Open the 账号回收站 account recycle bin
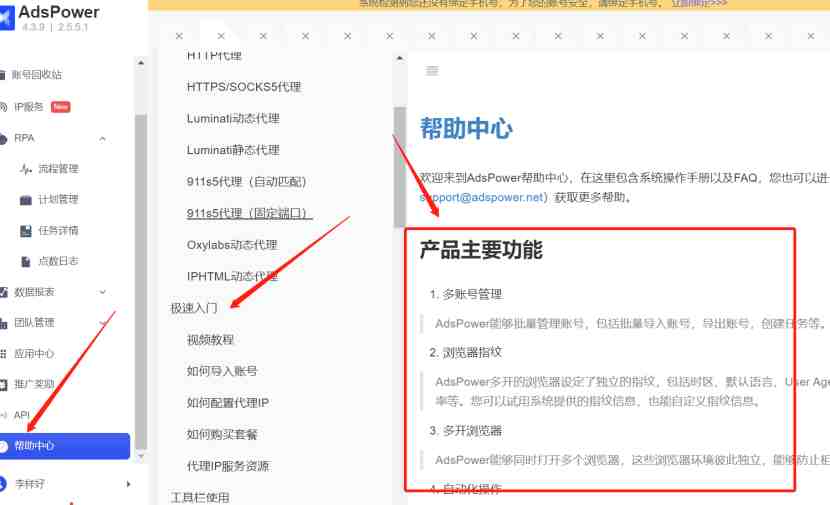830x505 pixels. pos(36,75)
